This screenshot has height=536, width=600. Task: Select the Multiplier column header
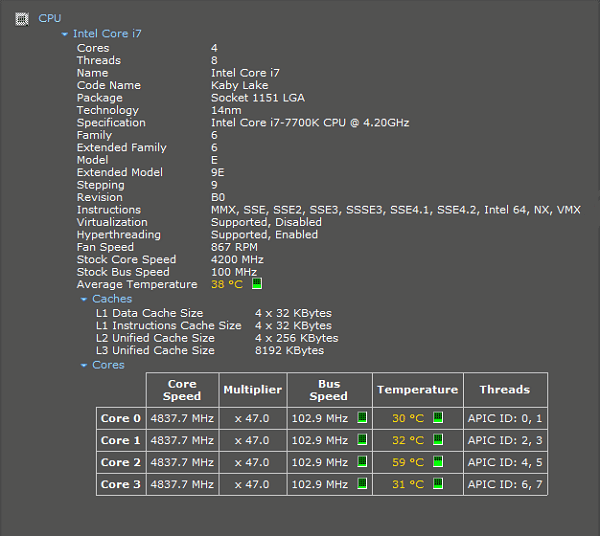click(253, 390)
